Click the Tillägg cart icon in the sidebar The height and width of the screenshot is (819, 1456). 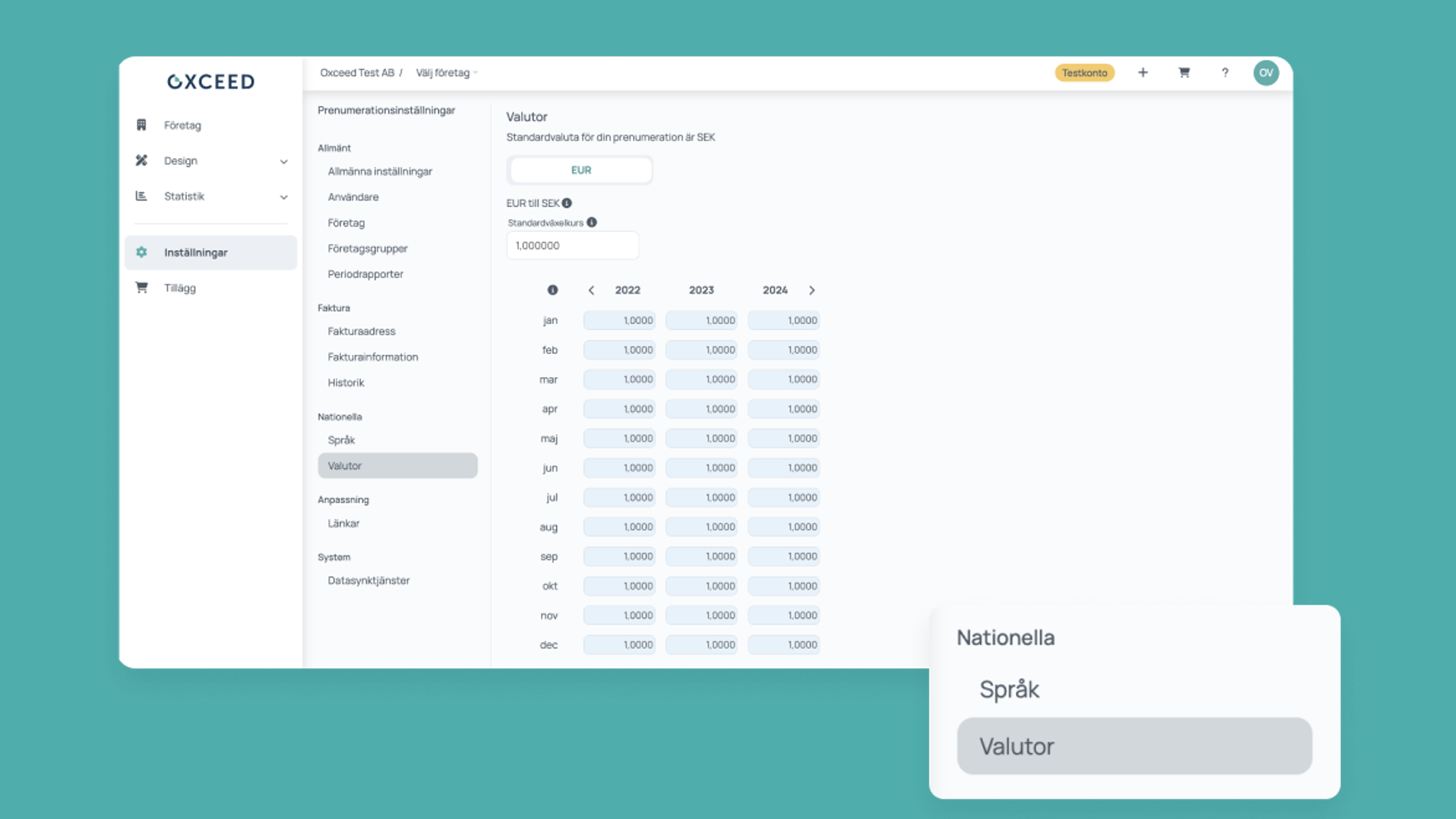142,288
